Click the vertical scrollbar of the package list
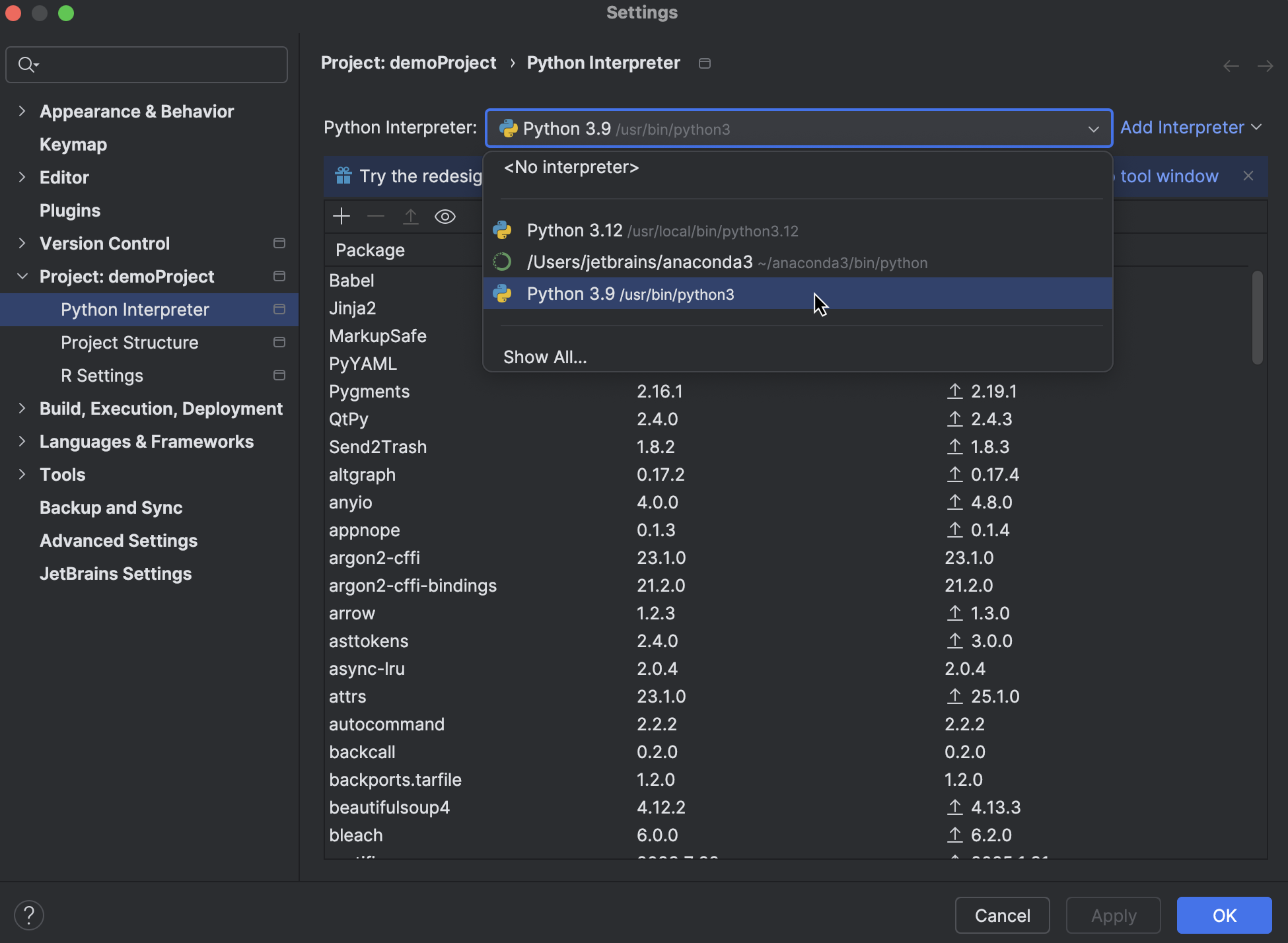1288x943 pixels. point(1257,317)
